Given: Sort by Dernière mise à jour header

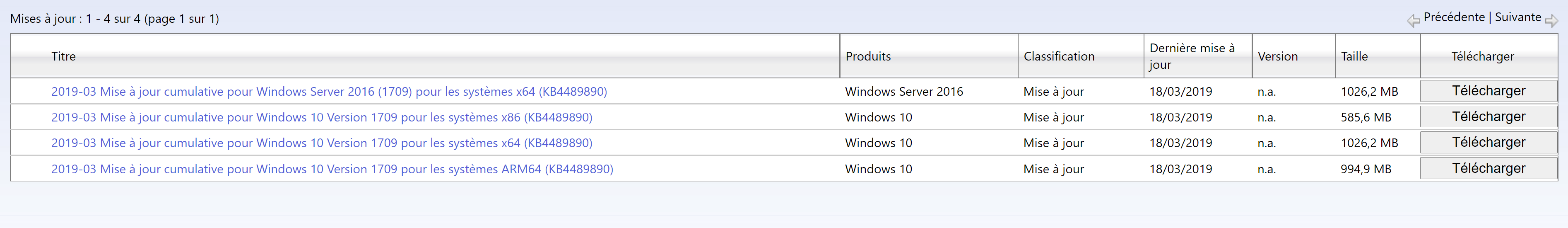Looking at the screenshot, I should [x=1191, y=56].
